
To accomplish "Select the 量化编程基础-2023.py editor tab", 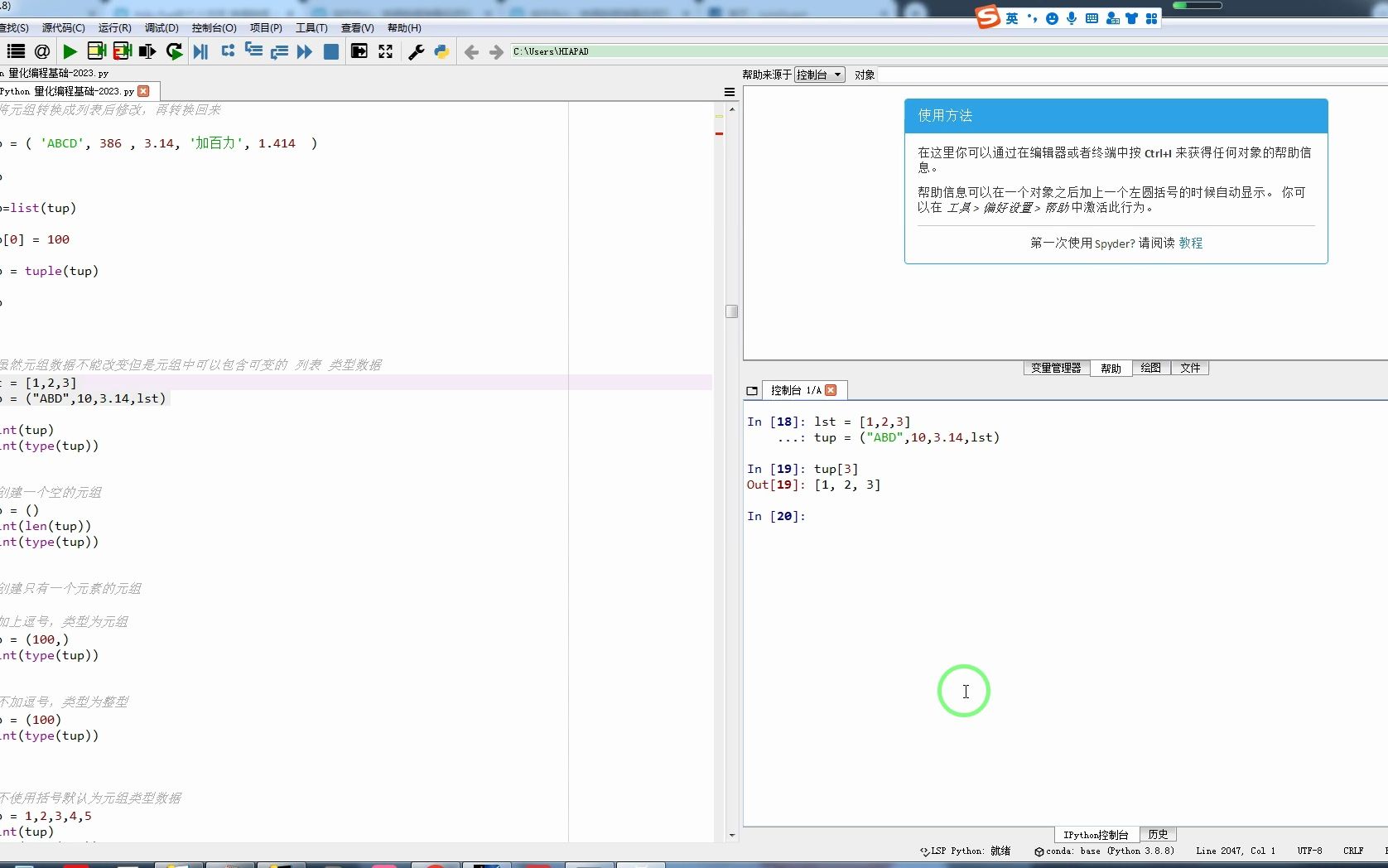I will [70, 91].
